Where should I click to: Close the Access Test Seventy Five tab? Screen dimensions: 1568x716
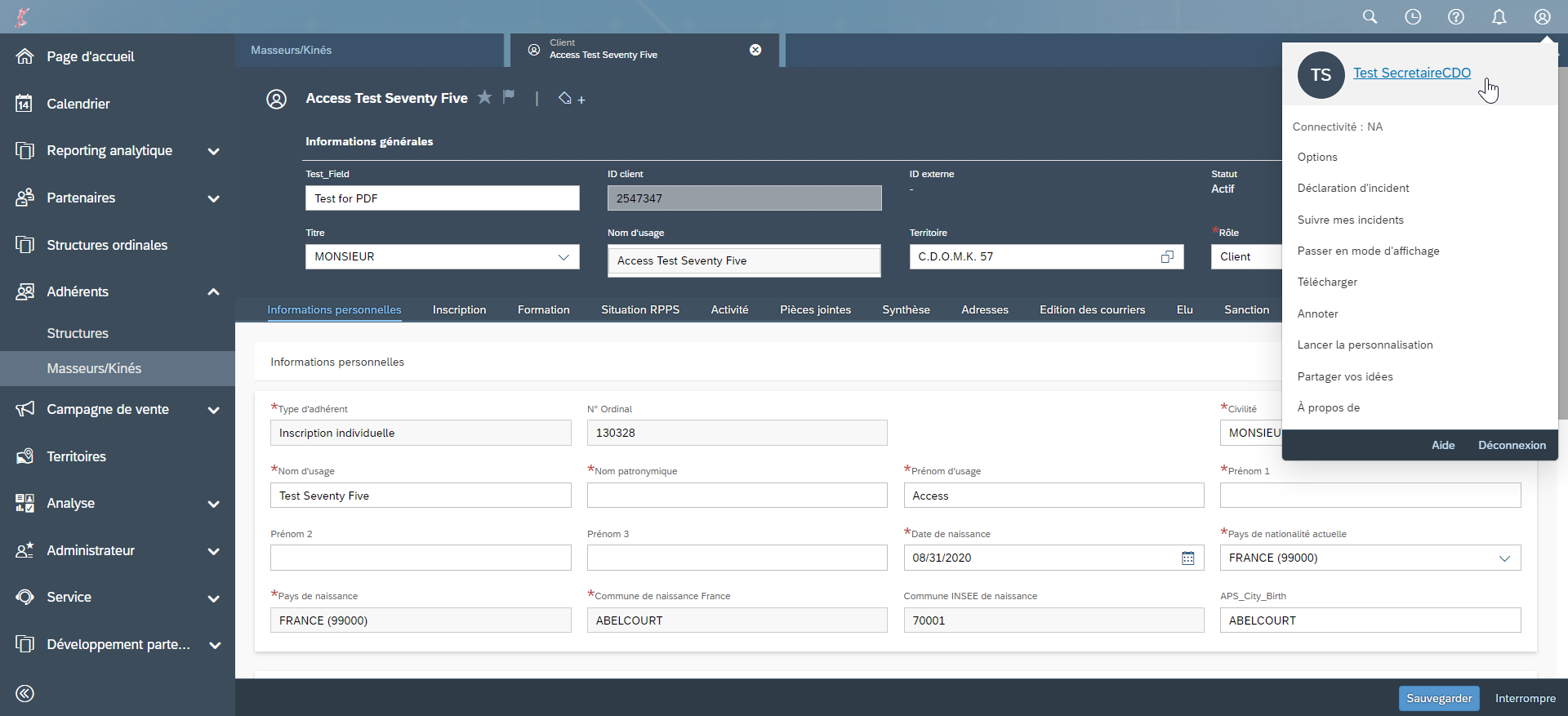(755, 50)
